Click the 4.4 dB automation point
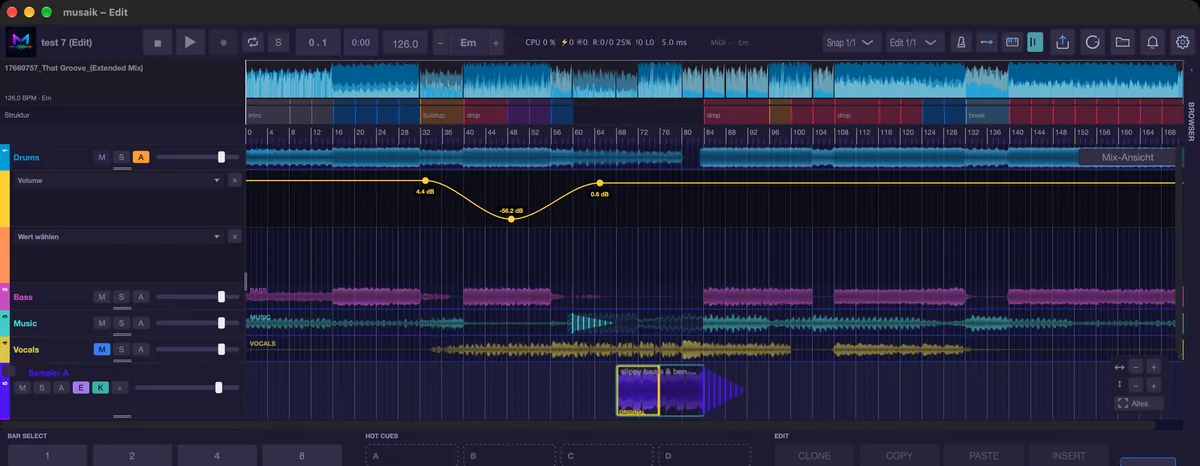Image resolution: width=1200 pixels, height=466 pixels. pos(425,181)
